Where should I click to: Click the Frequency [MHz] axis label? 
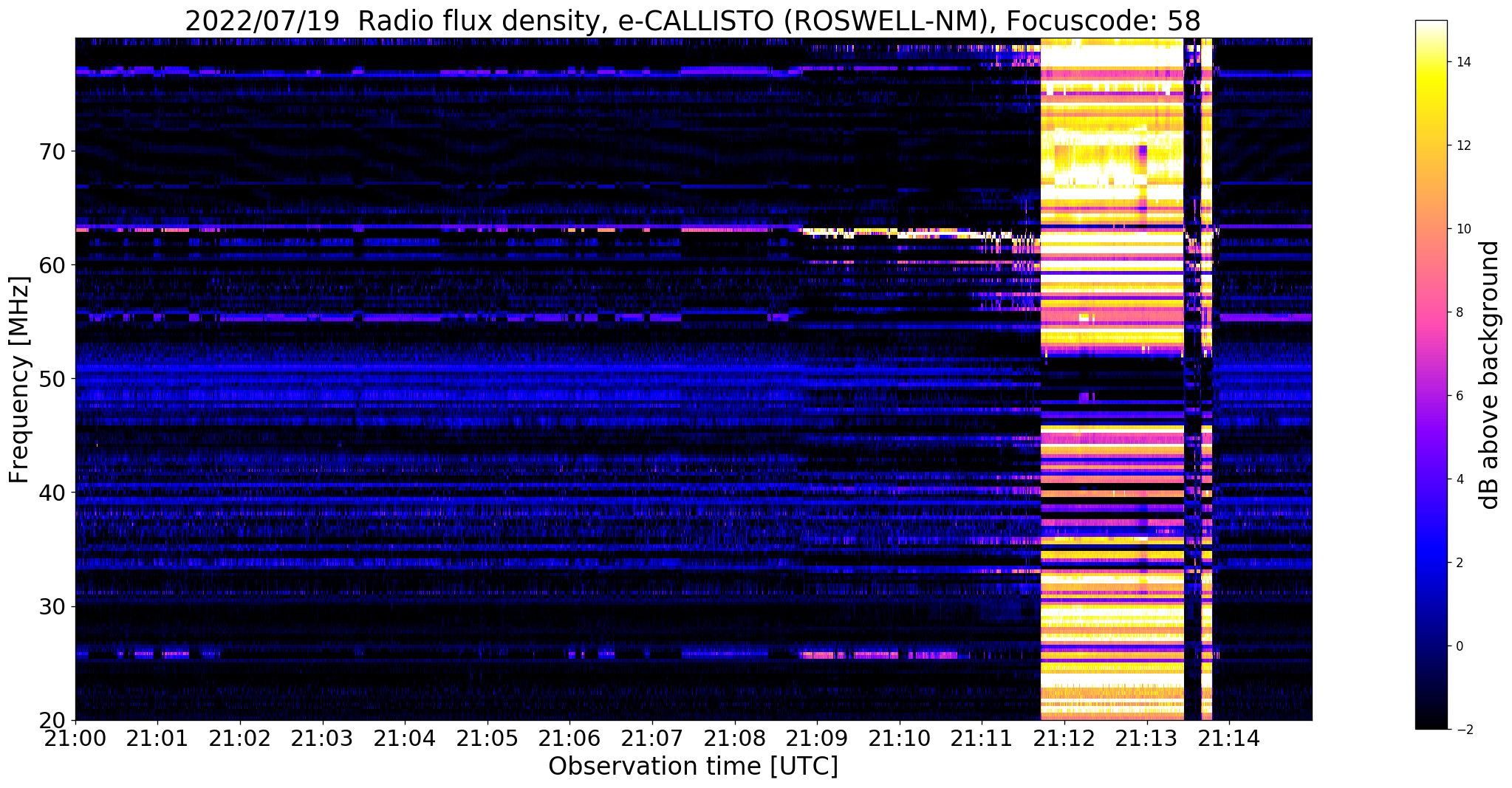[19, 380]
